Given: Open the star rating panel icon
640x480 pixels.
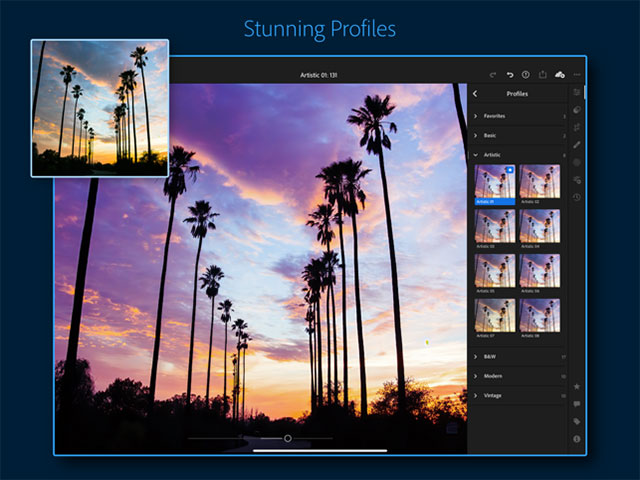Looking at the screenshot, I should pos(577,386).
